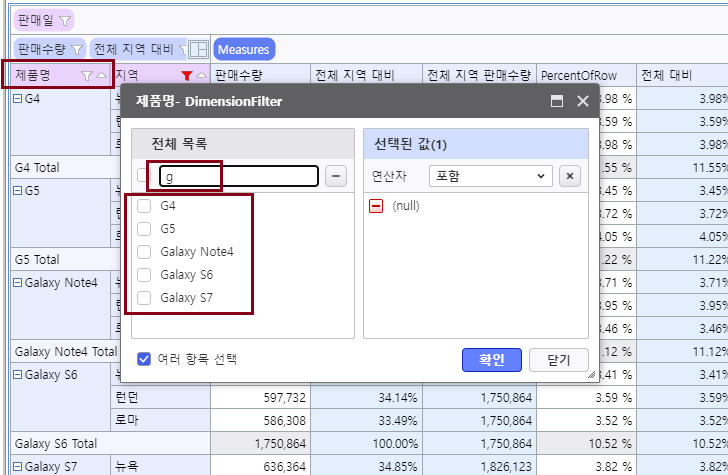The height and width of the screenshot is (475, 728).
Task: Maximize the DimensionFilter dialog
Action: 557,101
